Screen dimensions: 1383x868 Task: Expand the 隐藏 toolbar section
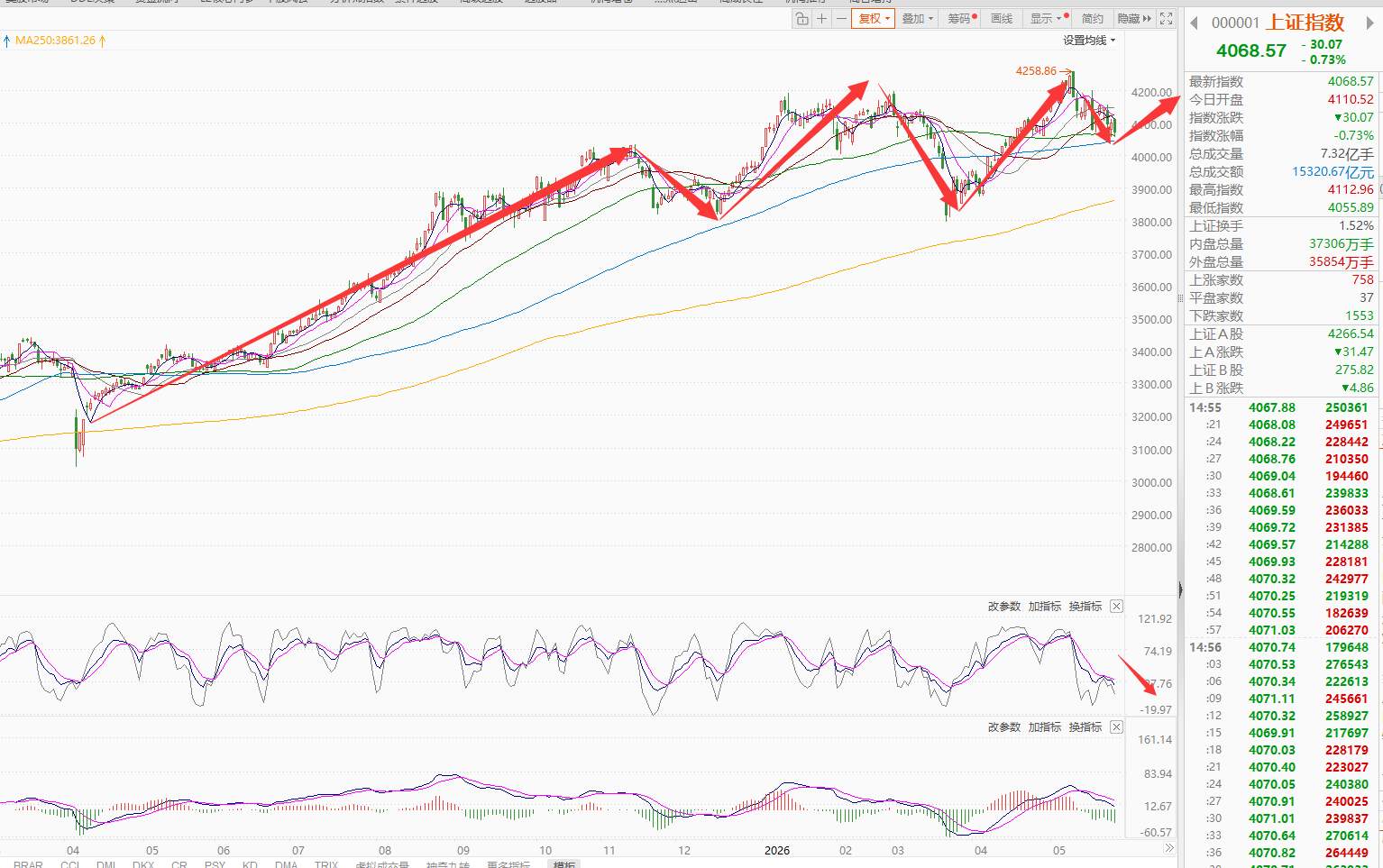1134,18
